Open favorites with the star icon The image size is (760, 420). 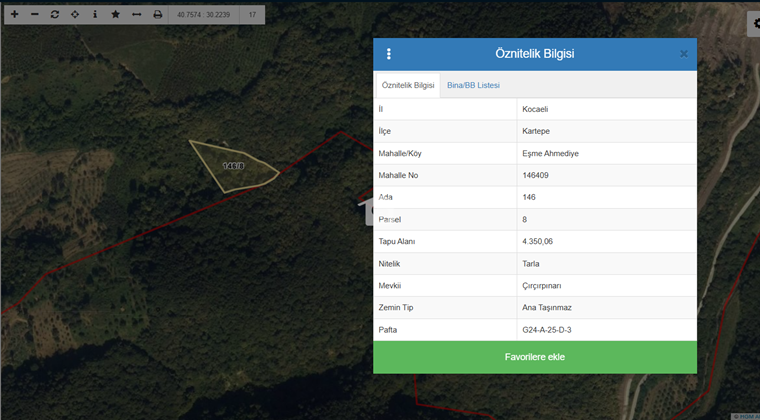(116, 15)
